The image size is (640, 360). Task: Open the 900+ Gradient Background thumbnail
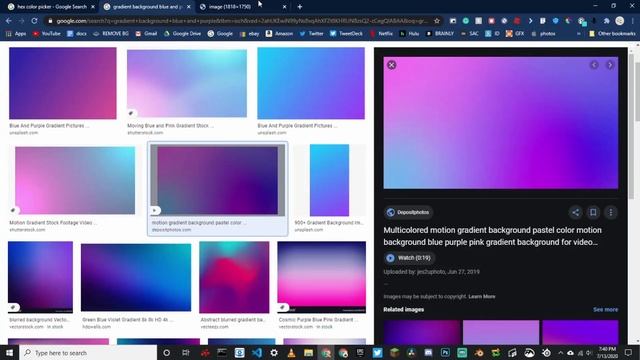(x=329, y=180)
